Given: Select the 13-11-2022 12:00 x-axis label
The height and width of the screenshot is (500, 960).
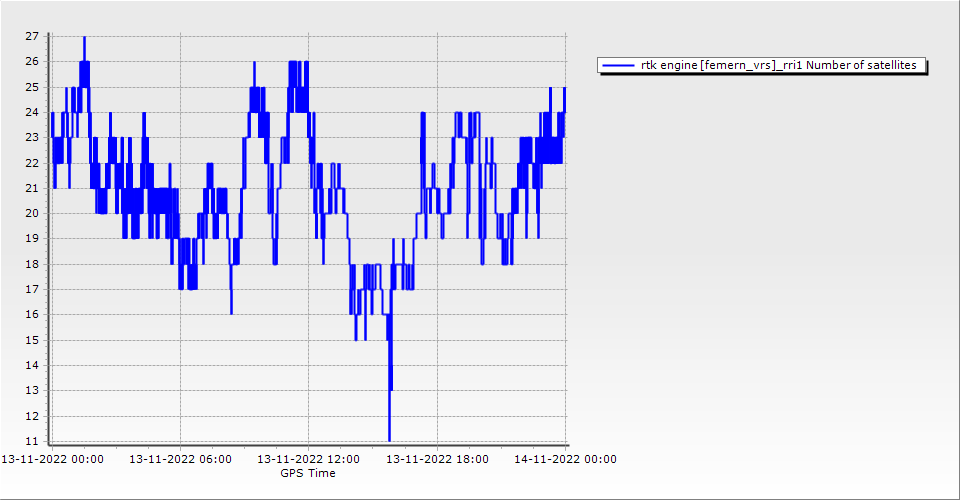Looking at the screenshot, I should [308, 459].
